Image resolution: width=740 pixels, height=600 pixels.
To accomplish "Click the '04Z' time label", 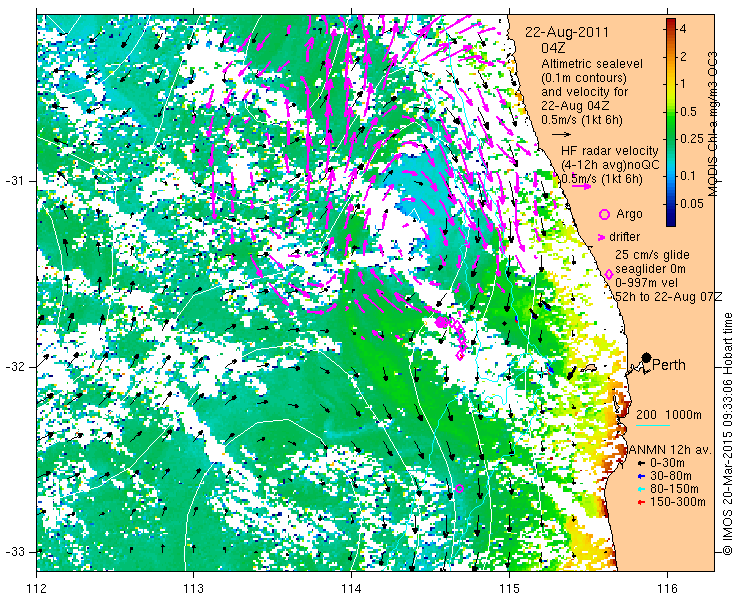I will [x=553, y=49].
